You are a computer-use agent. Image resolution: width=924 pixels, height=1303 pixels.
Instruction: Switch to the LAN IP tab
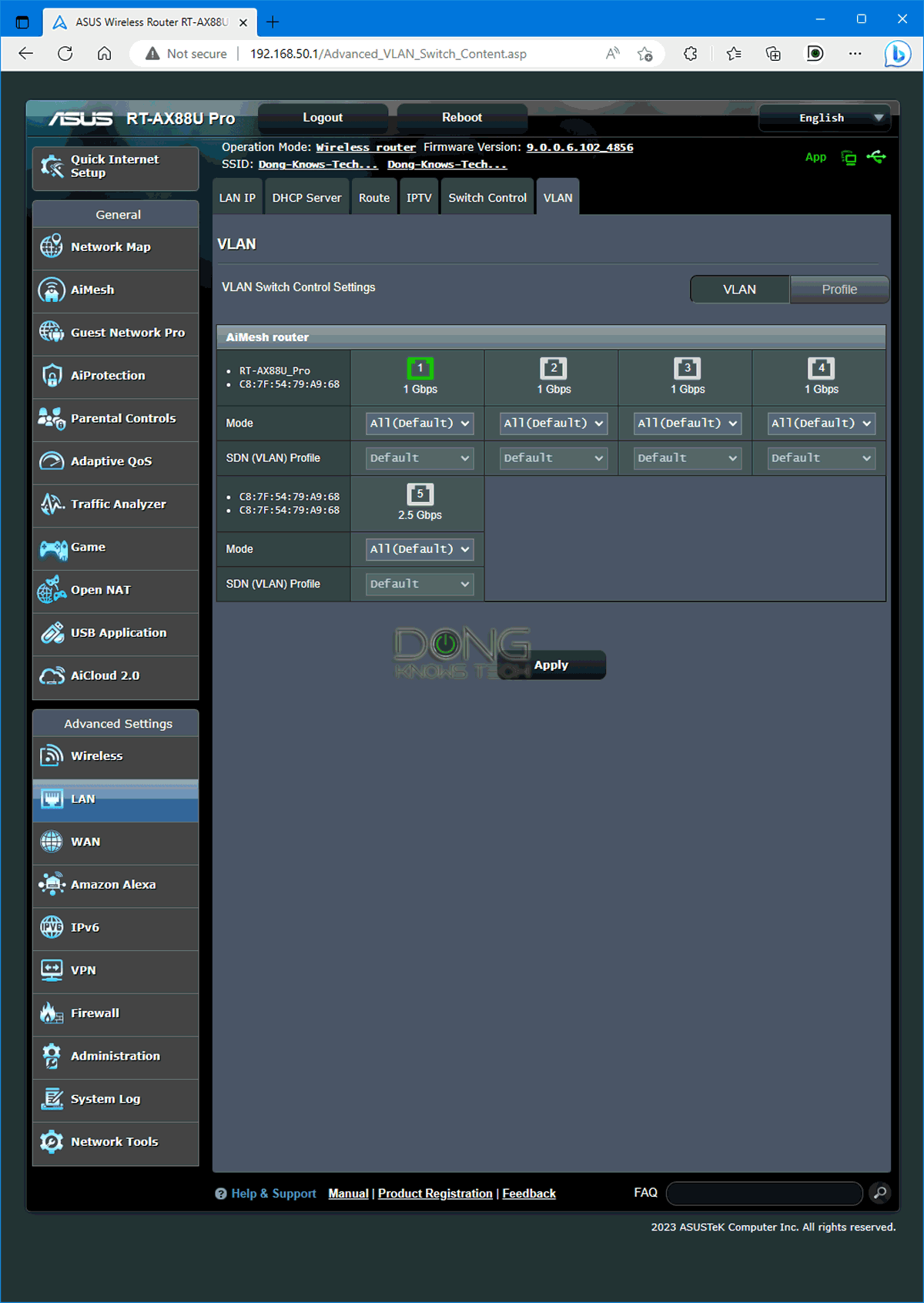click(x=237, y=198)
